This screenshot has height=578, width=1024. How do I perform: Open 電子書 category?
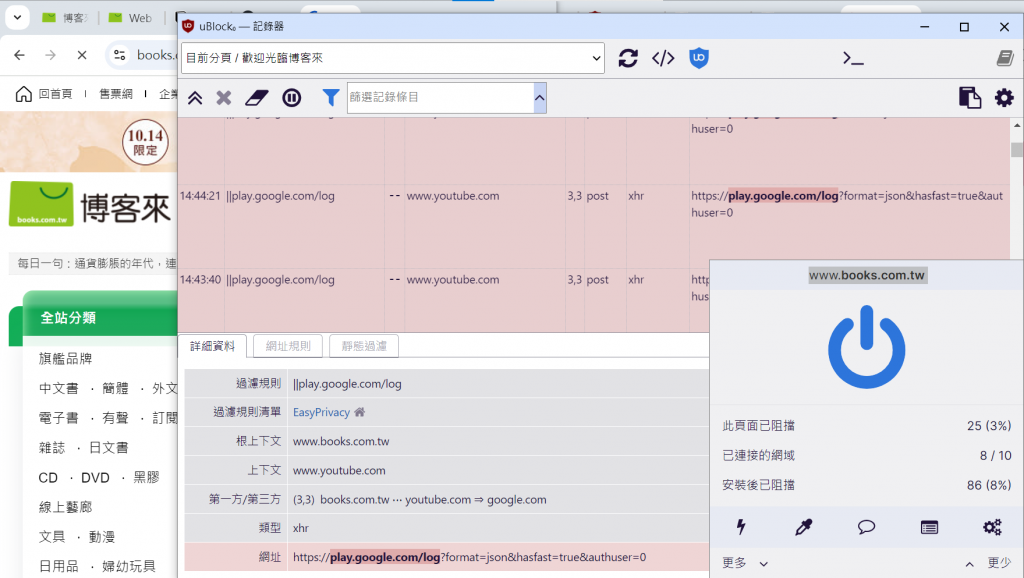[x=58, y=418]
